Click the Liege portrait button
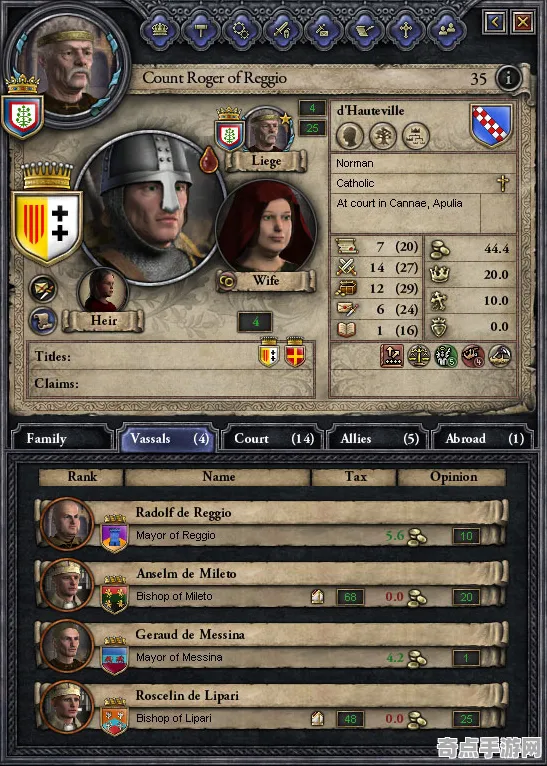Image resolution: width=547 pixels, height=766 pixels. (268, 129)
